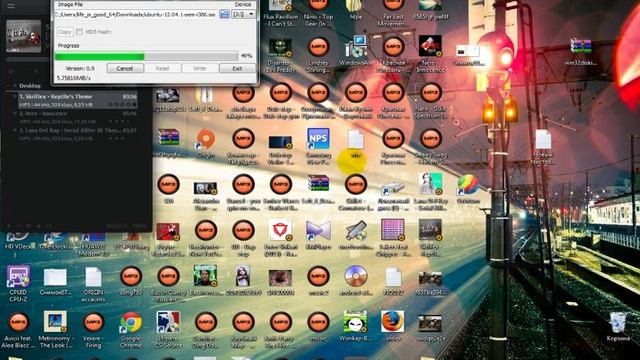This screenshot has width=640, height=360.
Task: Open the KMPlayer desktop shortcut
Action: tap(318, 235)
